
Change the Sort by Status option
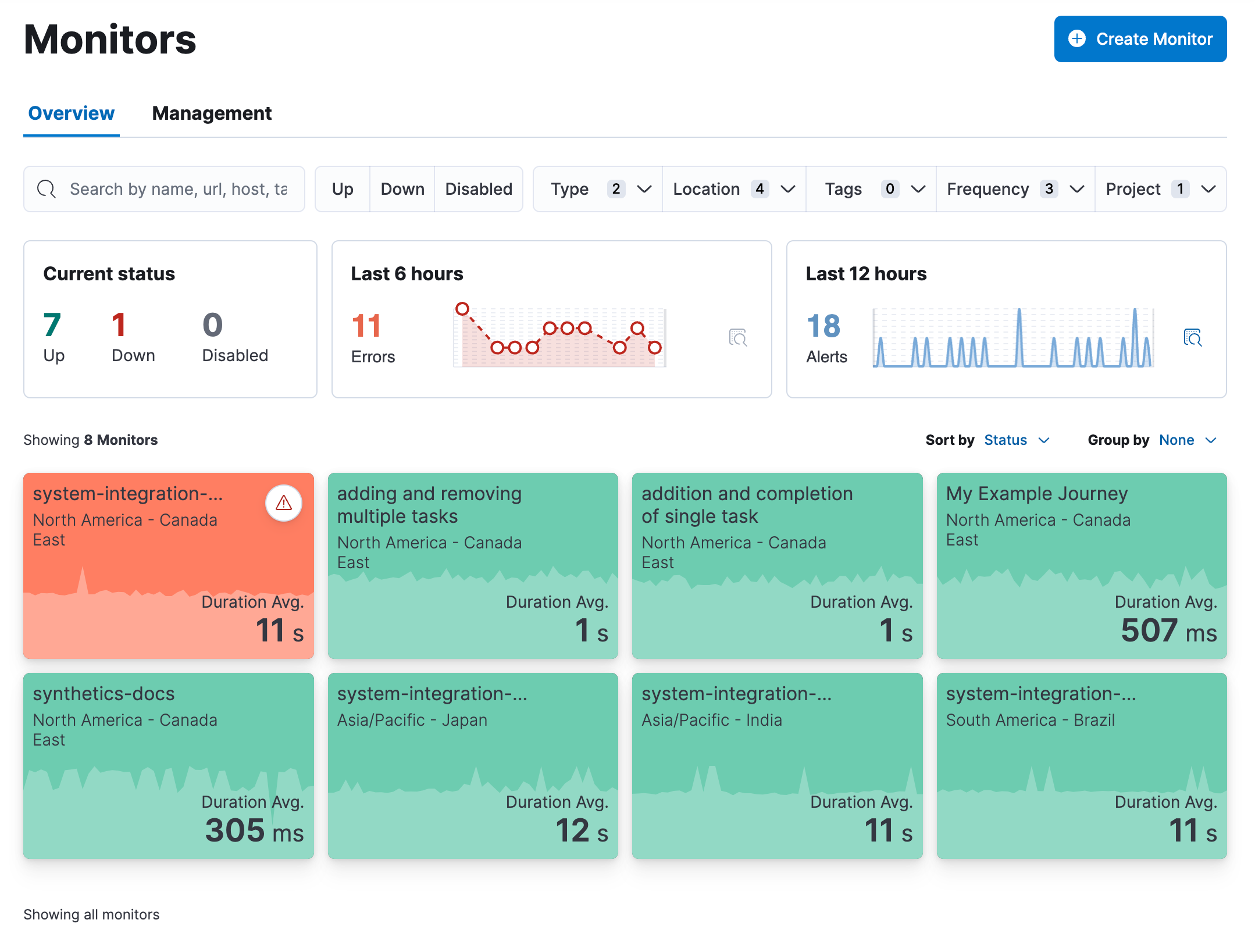[x=1017, y=440]
